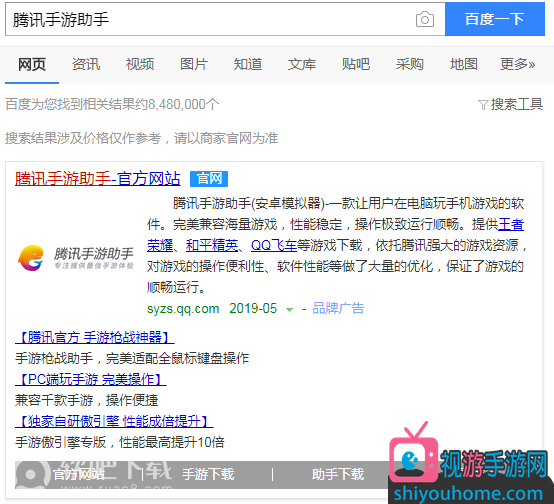Click the camera image search icon

tap(425, 19)
